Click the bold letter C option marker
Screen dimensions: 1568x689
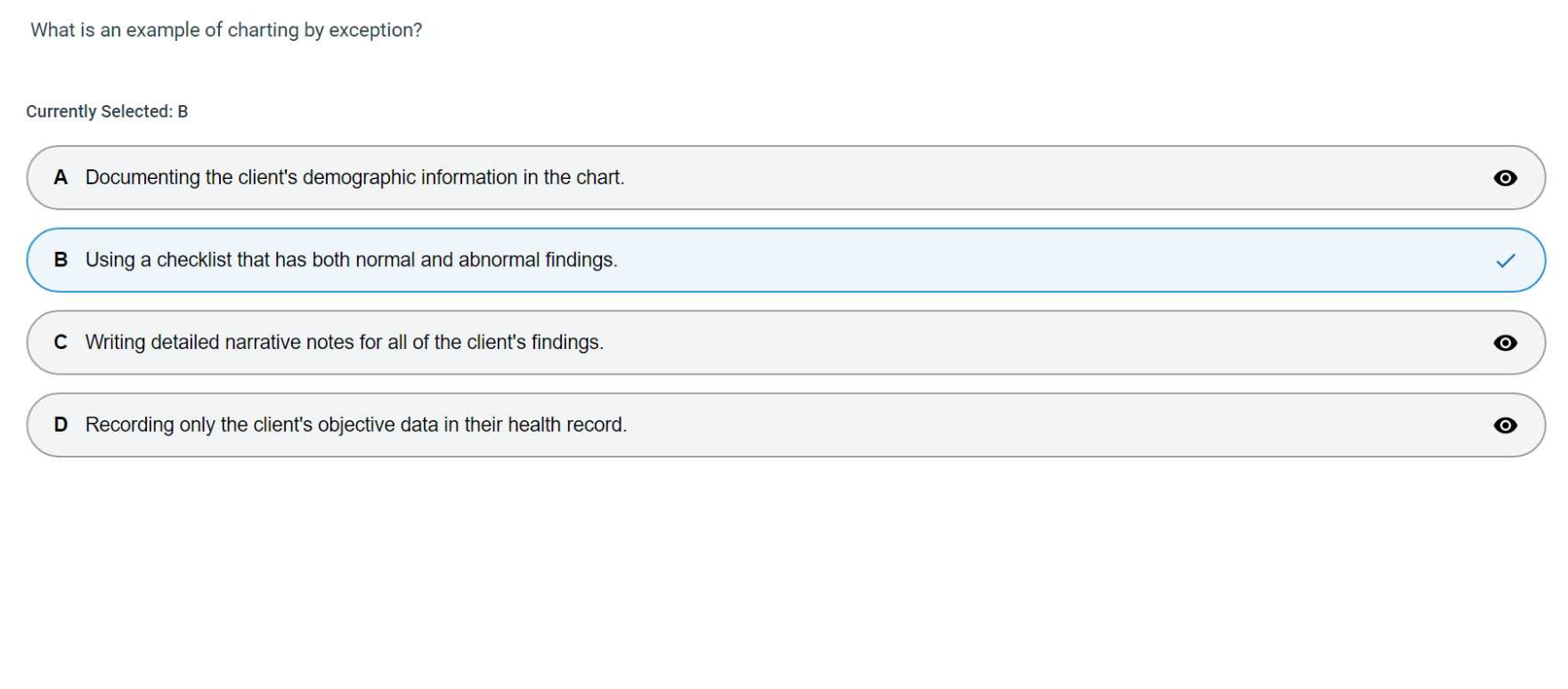click(x=61, y=343)
